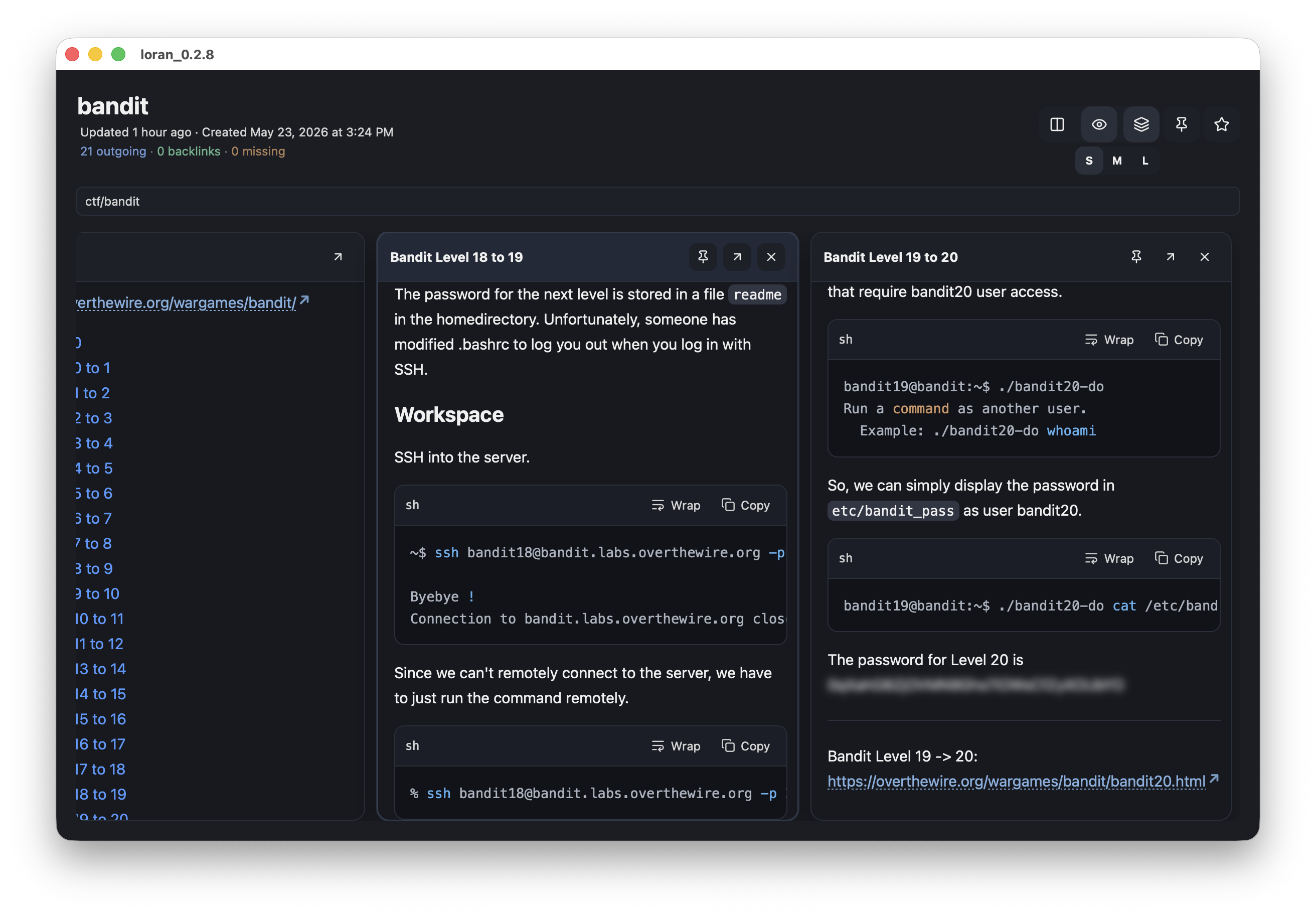Click the 'SSH into the server.' text
The image size is (1316, 915).
click(x=462, y=457)
